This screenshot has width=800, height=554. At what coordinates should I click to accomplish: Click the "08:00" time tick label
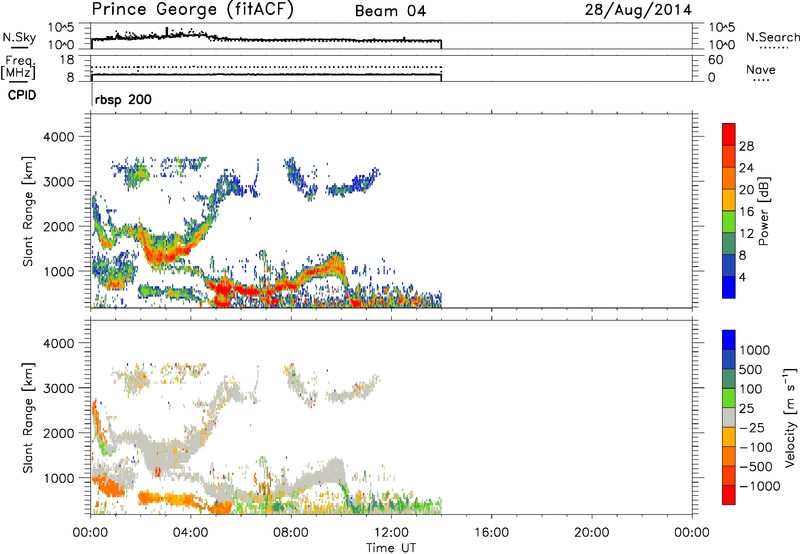tap(291, 533)
